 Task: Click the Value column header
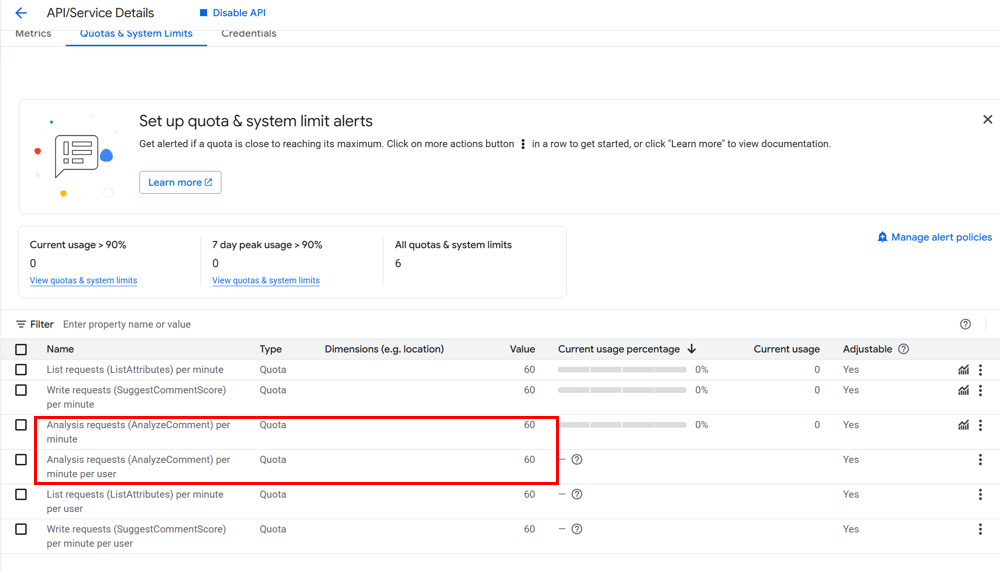(x=522, y=349)
